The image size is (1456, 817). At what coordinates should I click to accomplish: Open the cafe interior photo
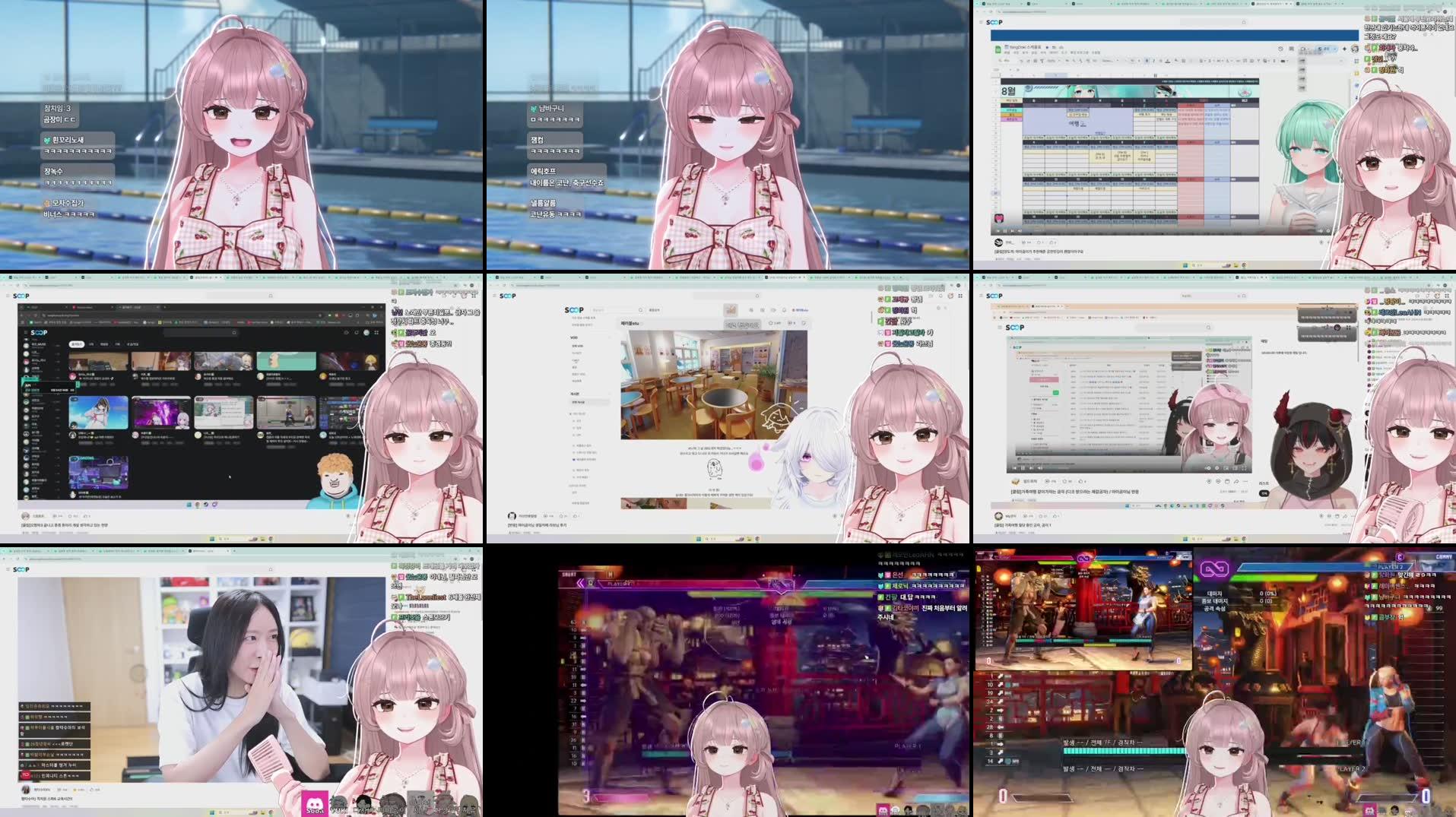point(713,385)
